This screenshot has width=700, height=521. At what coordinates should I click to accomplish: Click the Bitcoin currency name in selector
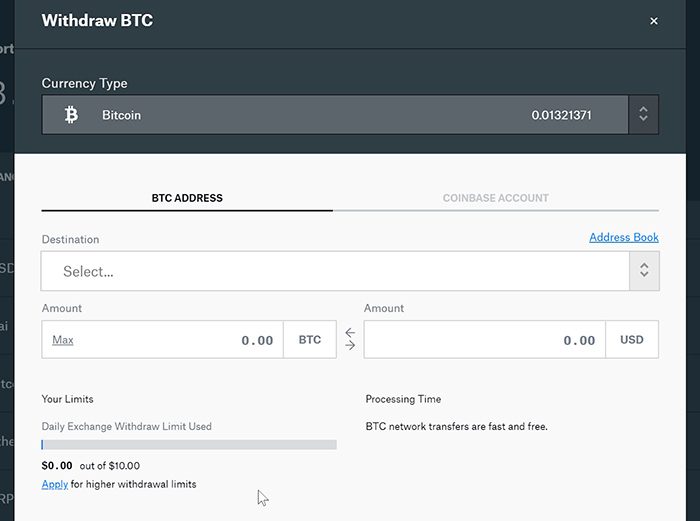click(121, 115)
